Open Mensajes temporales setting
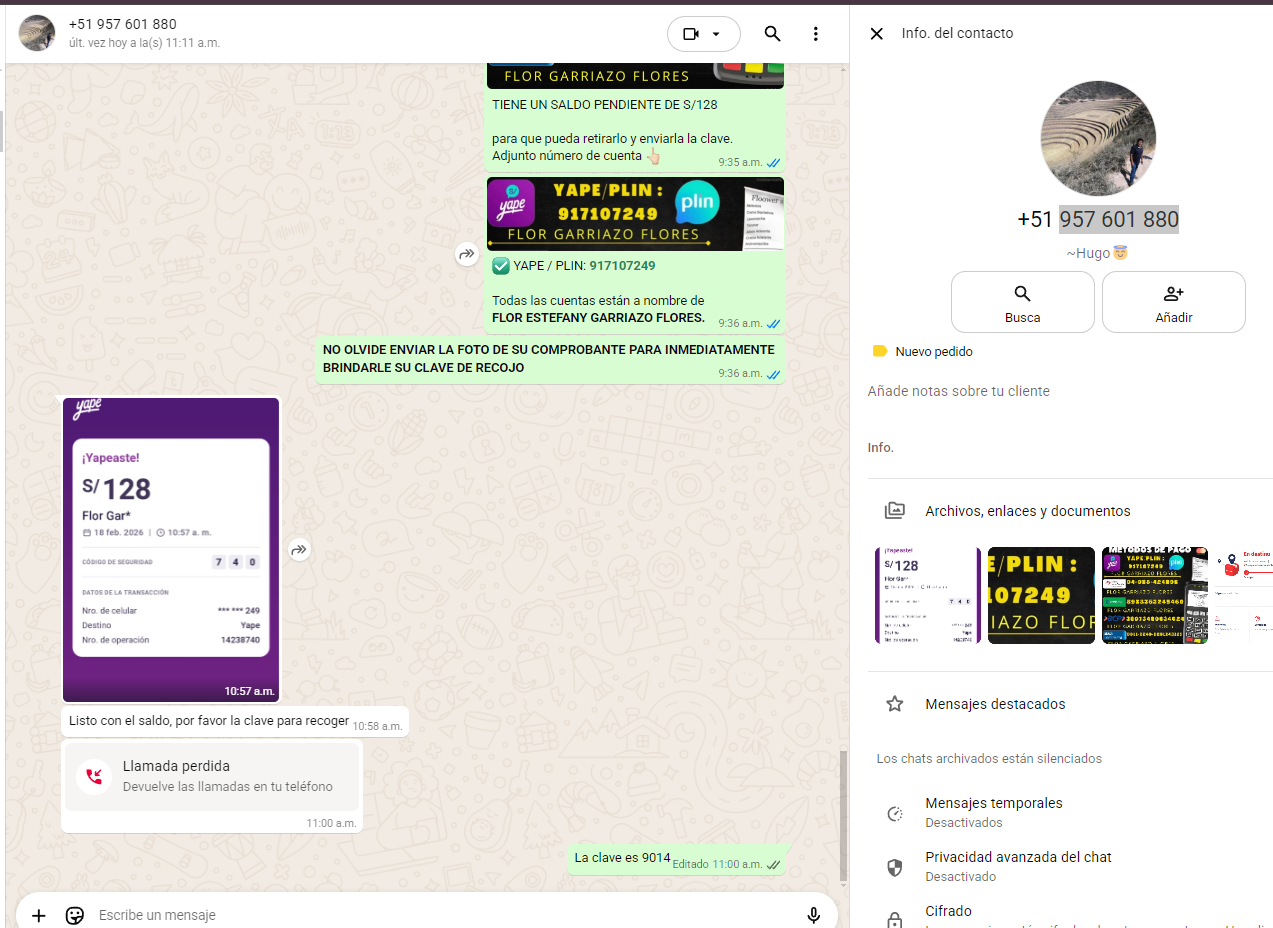 click(993, 812)
